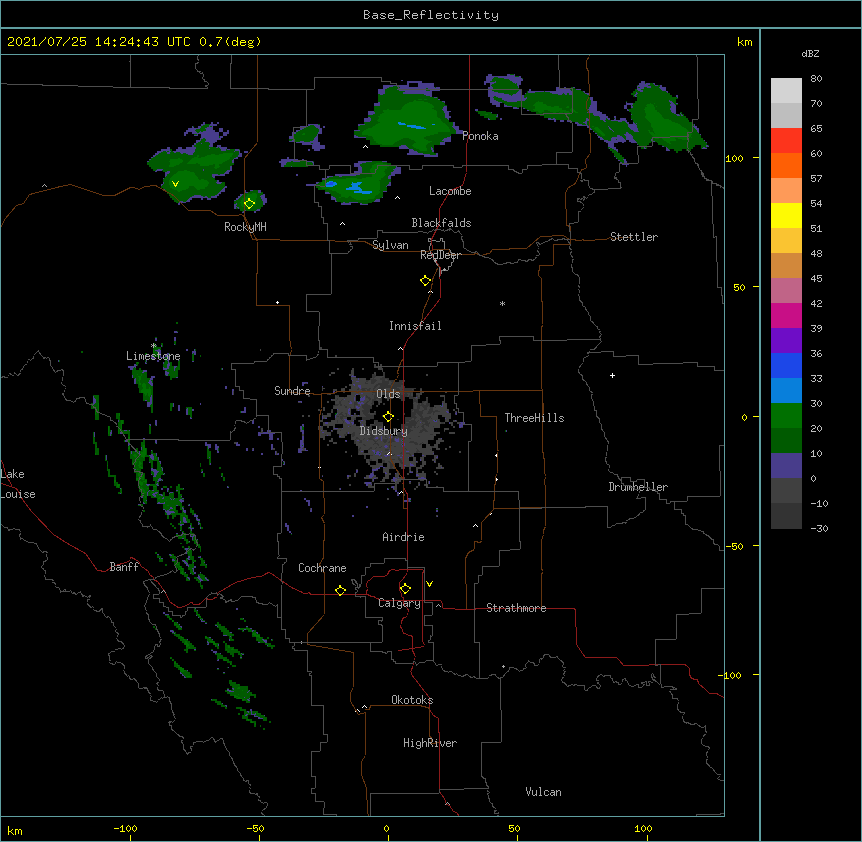Select the yellow diamond marker south of RedDeer
The height and width of the screenshot is (842, 862).
426,280
